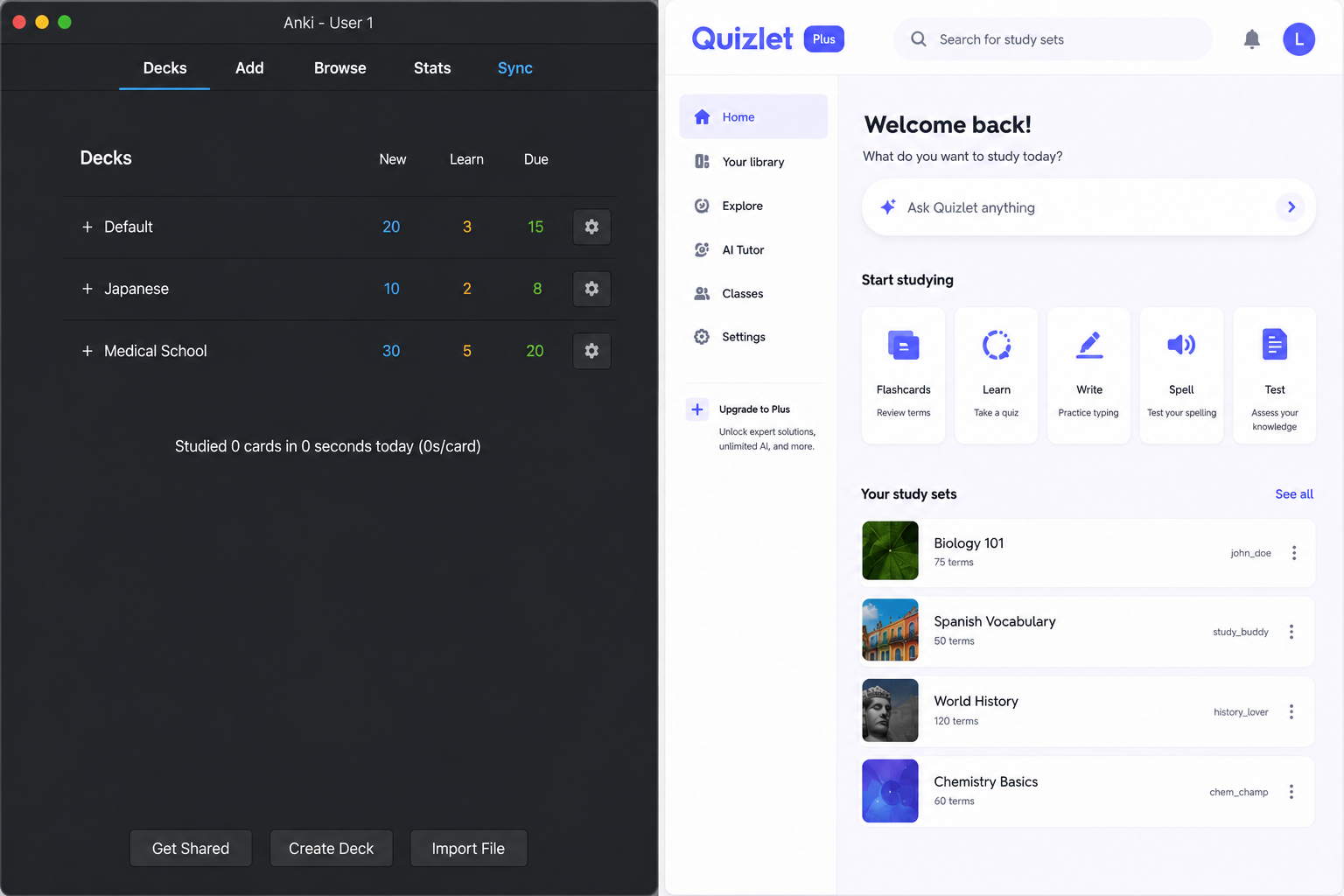1344x896 pixels.
Task: Open options gear for Japanese deck
Action: (x=591, y=289)
